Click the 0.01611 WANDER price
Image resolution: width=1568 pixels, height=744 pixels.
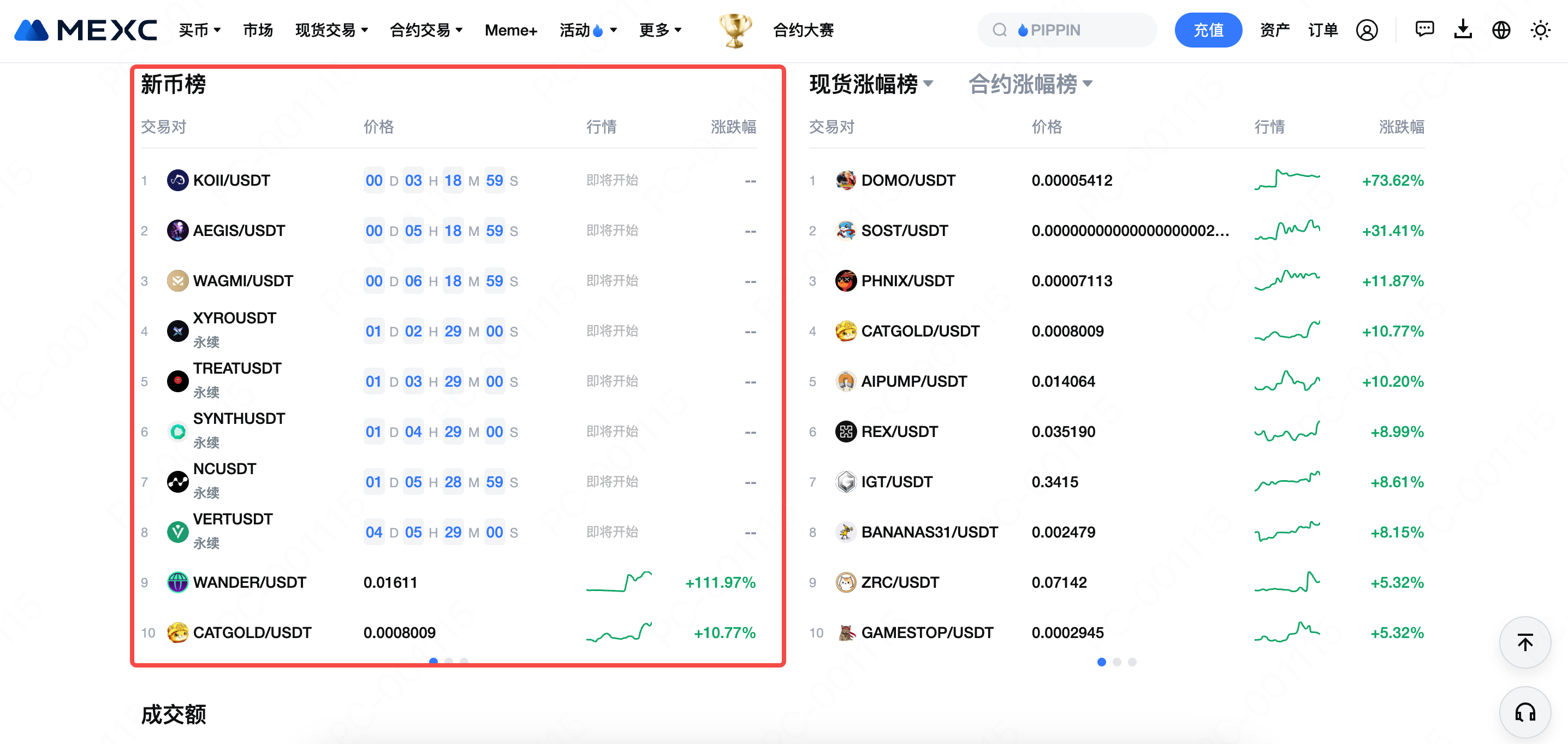pyautogui.click(x=390, y=582)
